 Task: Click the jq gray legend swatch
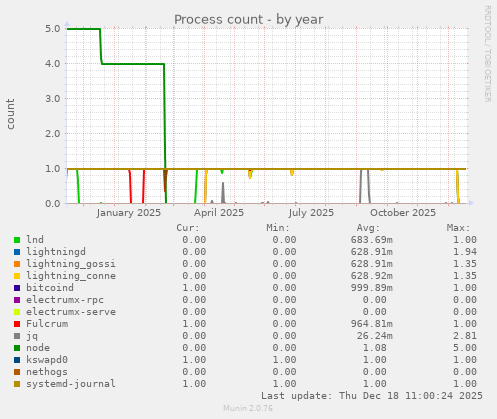coord(17,336)
